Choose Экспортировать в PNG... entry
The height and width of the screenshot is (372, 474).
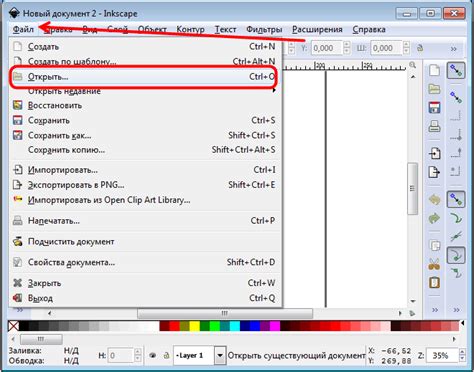coord(145,185)
